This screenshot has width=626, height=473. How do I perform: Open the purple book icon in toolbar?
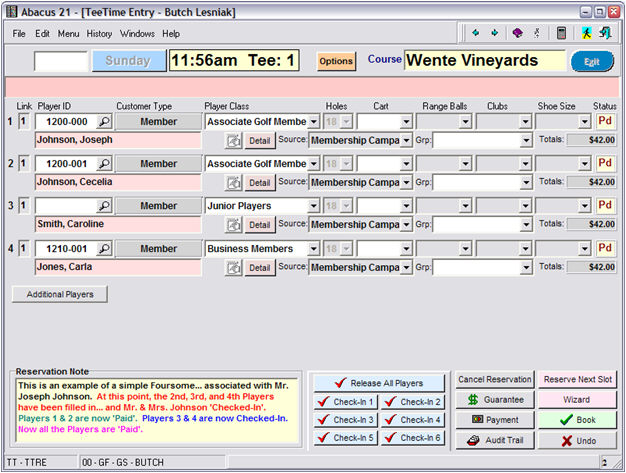517,33
